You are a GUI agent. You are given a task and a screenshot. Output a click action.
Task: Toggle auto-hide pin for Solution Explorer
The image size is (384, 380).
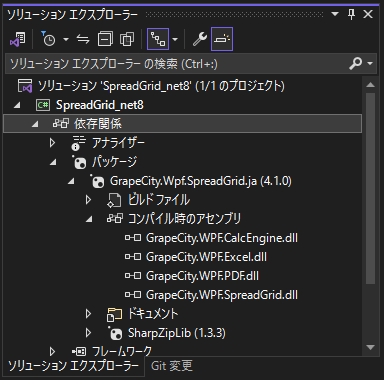[x=351, y=14]
